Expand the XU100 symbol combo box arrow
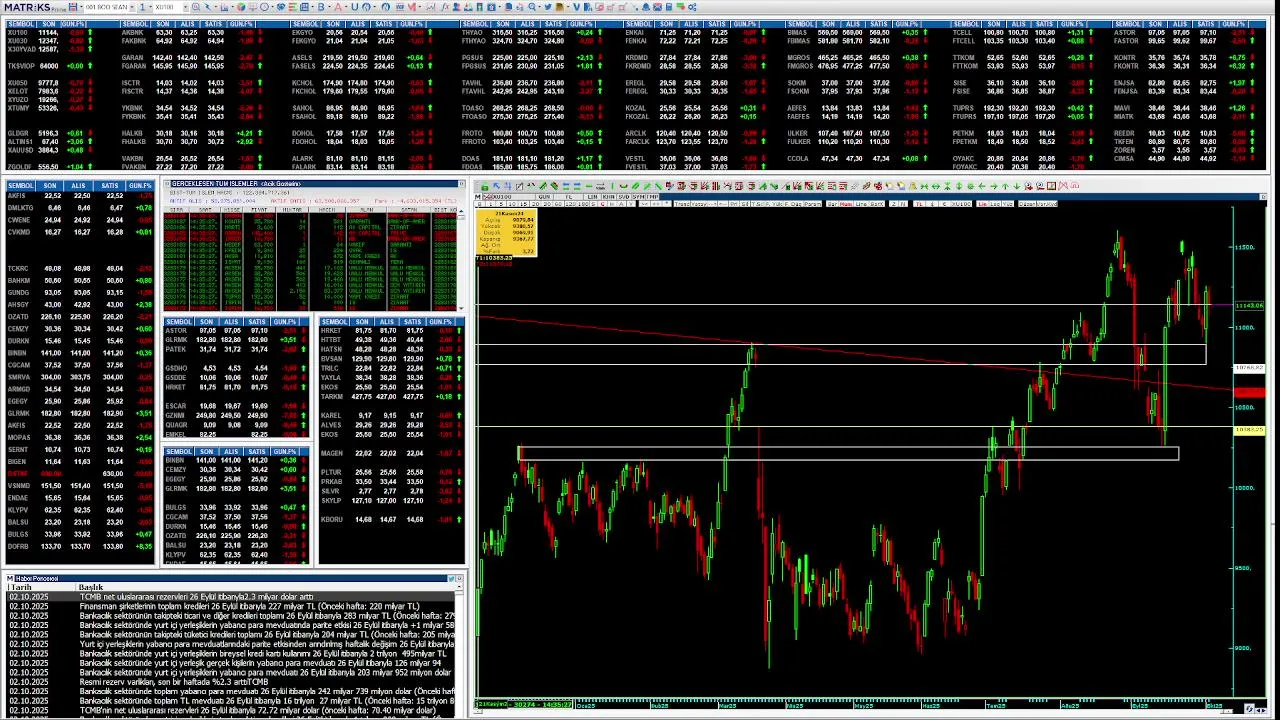The height and width of the screenshot is (720, 1280). [186, 7]
